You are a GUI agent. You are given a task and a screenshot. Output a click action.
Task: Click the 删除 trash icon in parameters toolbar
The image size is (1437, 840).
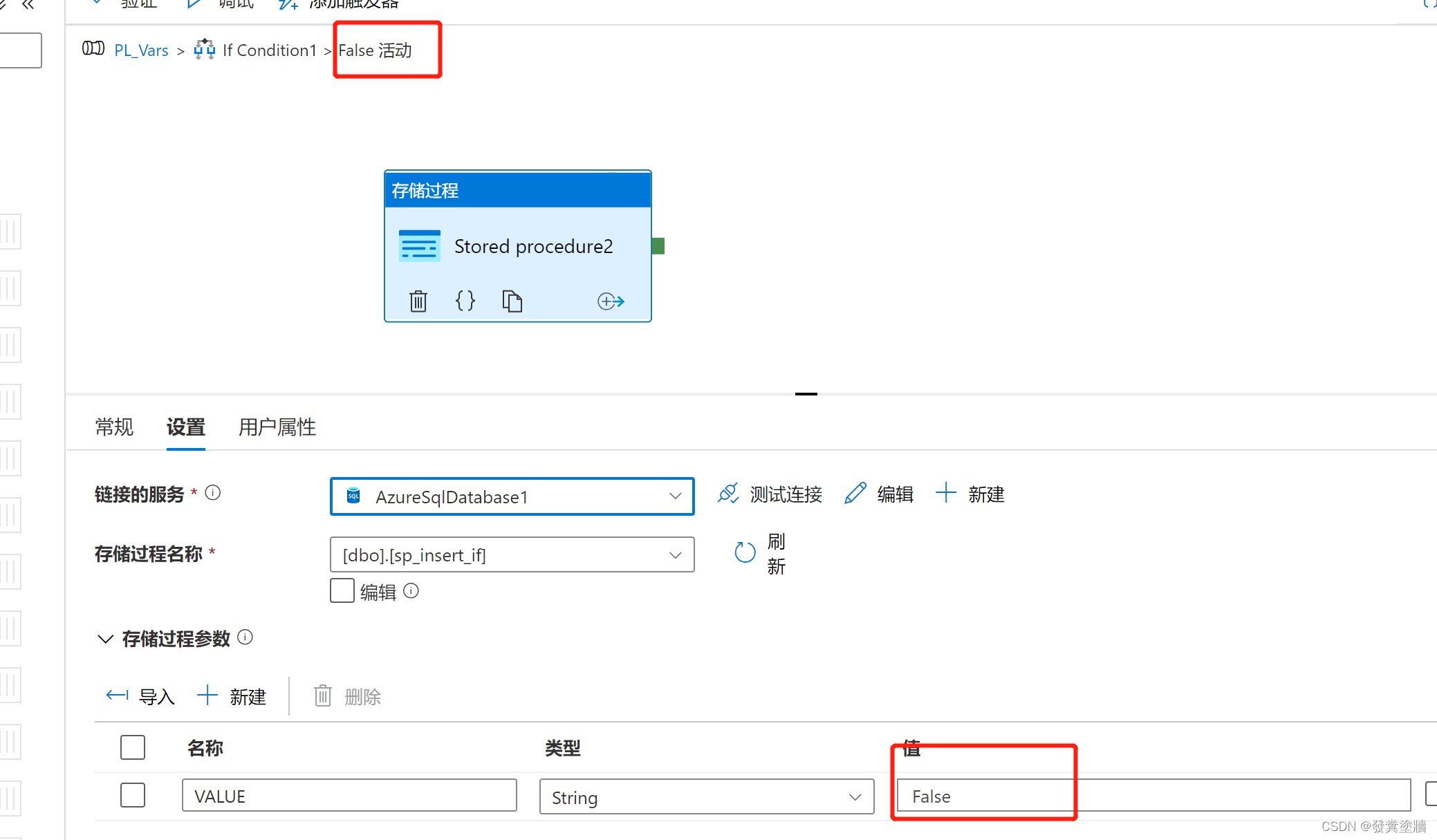pos(323,696)
